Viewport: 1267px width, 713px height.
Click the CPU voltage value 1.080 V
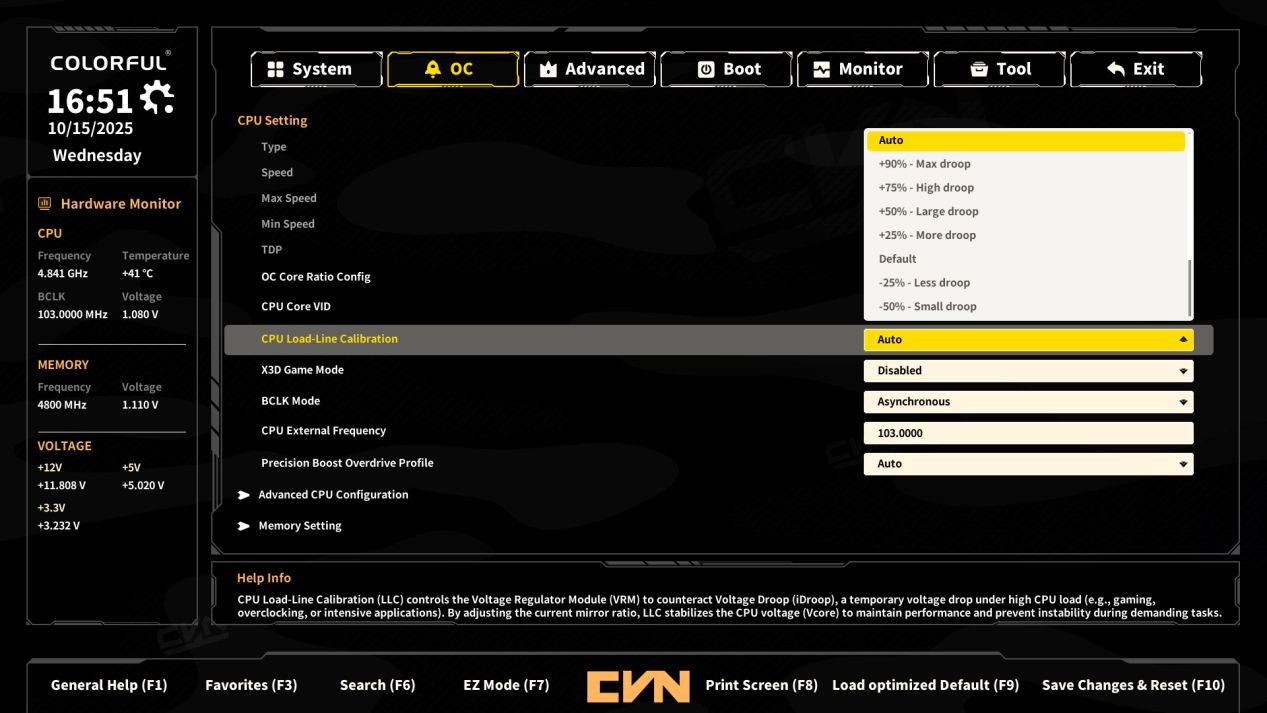[x=140, y=315]
